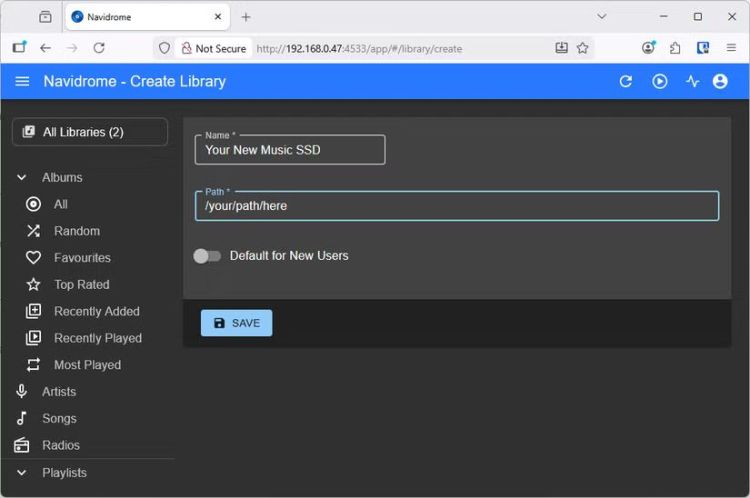Bookmark the page with the star icon
This screenshot has height=498, width=750.
[583, 47]
